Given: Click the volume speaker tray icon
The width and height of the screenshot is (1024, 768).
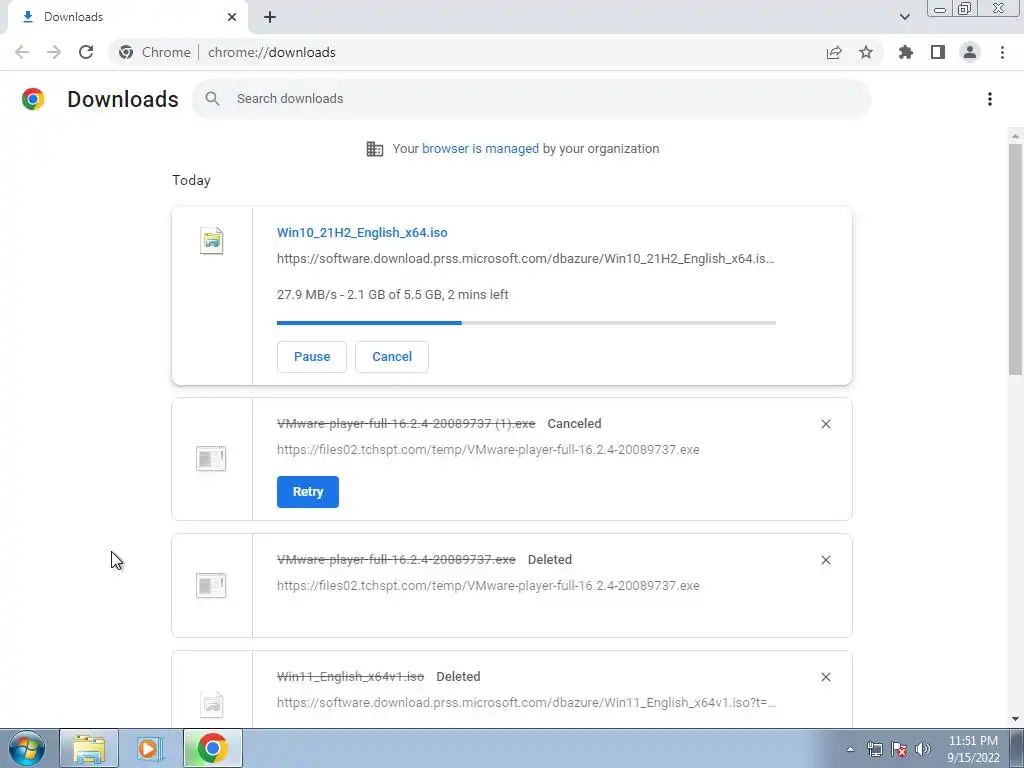Looking at the screenshot, I should coord(923,749).
